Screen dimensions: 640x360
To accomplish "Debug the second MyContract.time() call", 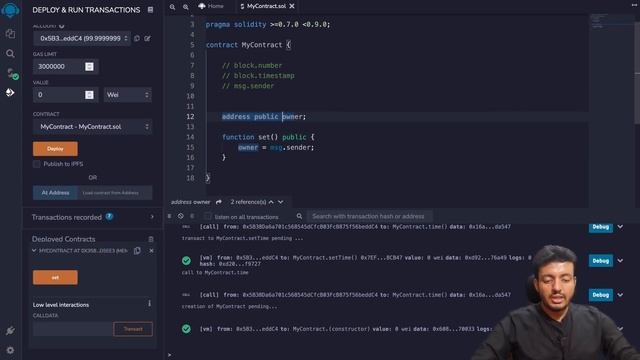I will click(600, 295).
